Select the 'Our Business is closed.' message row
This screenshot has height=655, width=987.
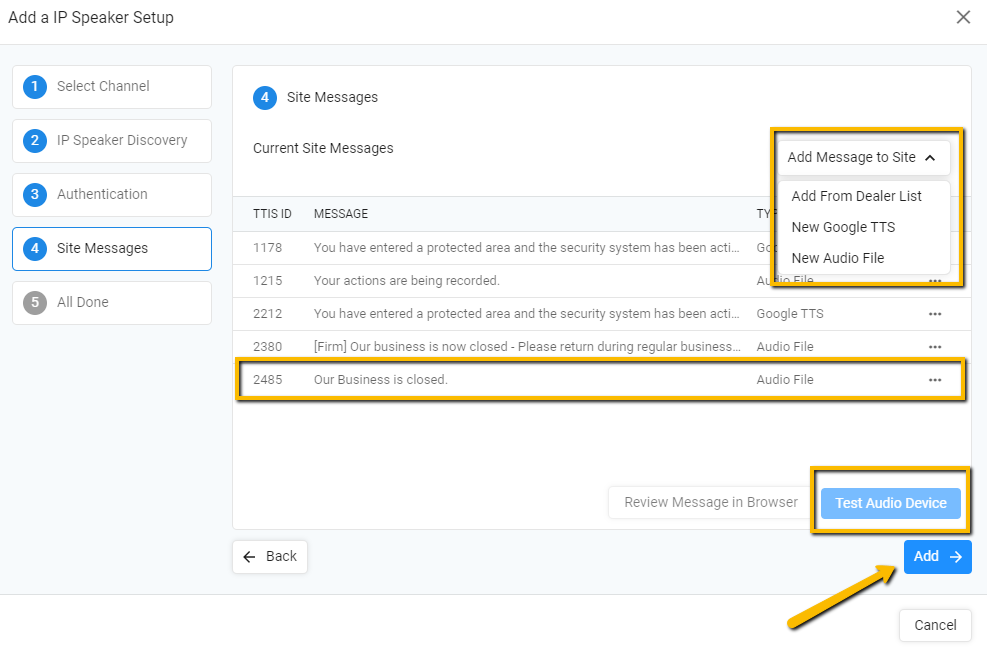pyautogui.click(x=500, y=380)
